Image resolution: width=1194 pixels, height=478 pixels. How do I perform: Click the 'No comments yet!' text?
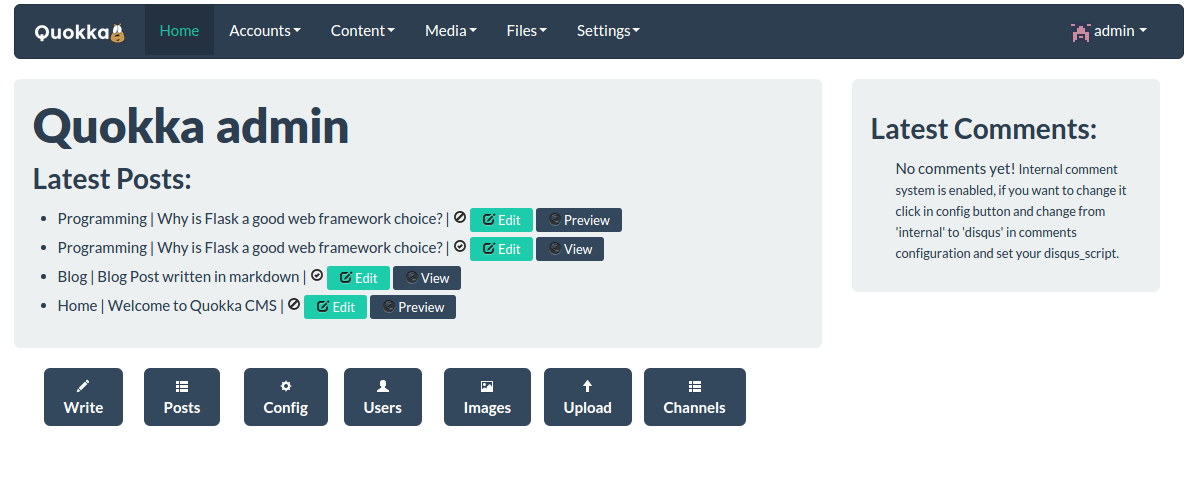pos(955,168)
